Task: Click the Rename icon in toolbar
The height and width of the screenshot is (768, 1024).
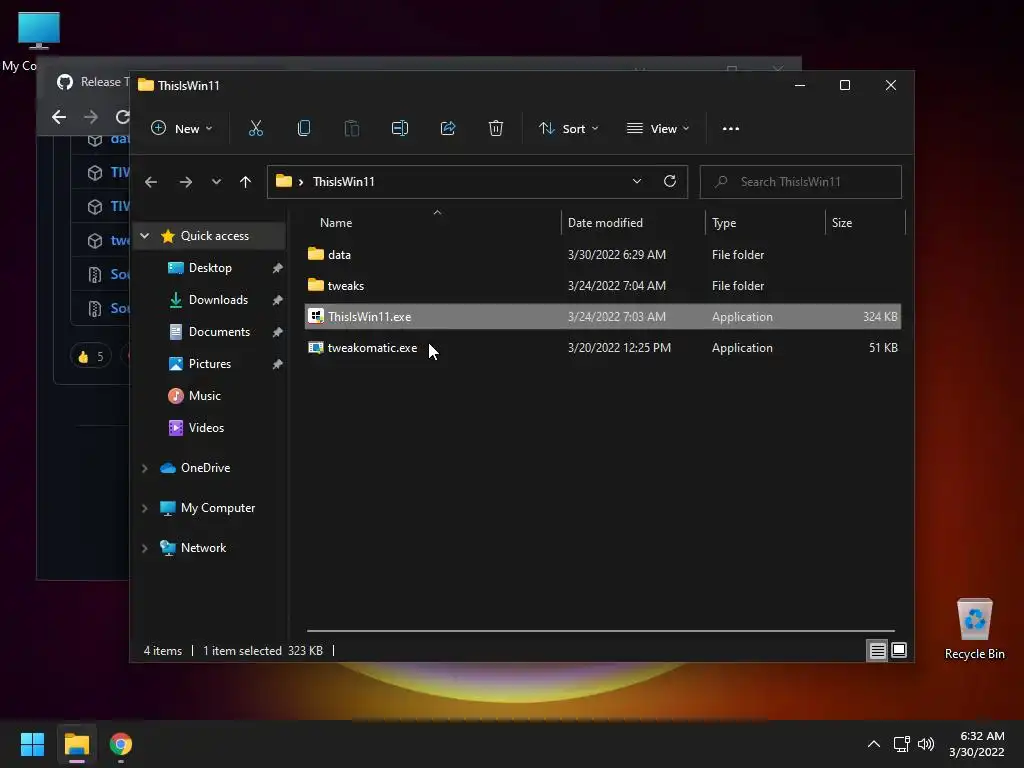Action: (x=400, y=129)
